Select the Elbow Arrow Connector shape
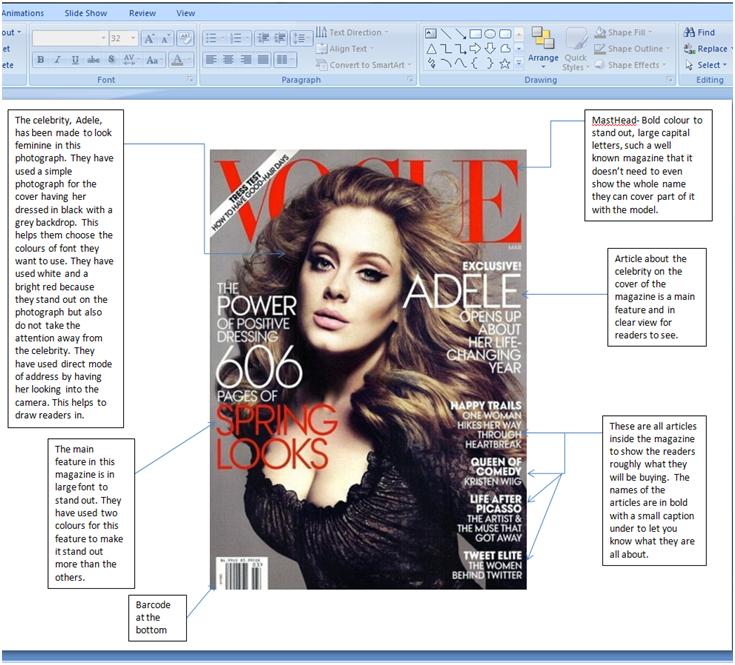The width and height of the screenshot is (735, 665). coord(461,48)
